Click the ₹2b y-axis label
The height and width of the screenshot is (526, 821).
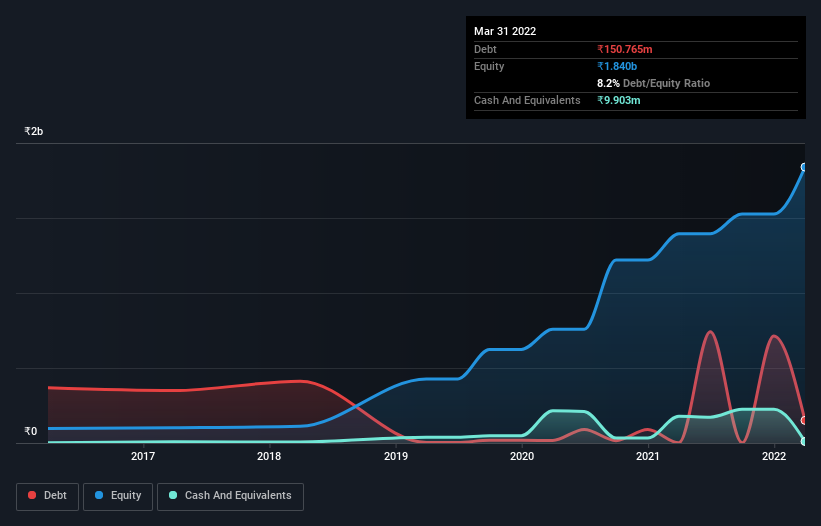pyautogui.click(x=34, y=131)
